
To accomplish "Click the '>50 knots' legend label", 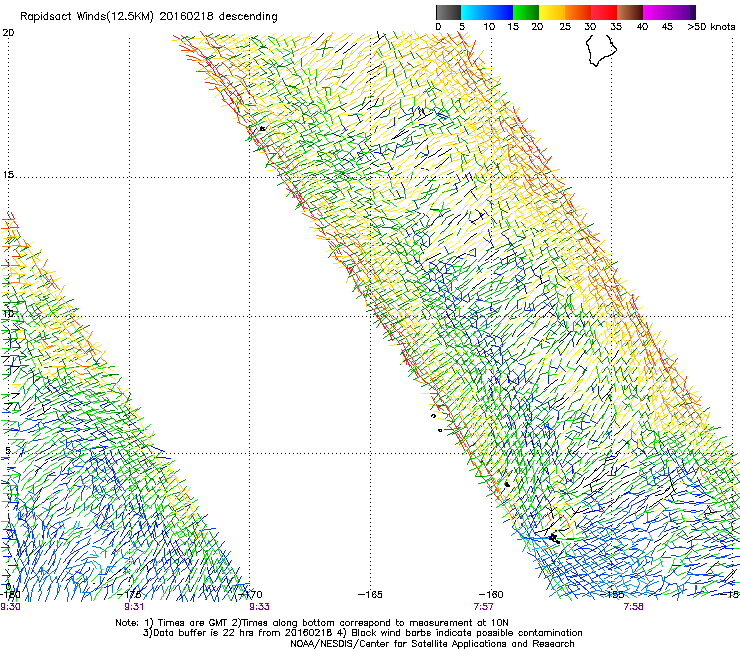I will [711, 27].
